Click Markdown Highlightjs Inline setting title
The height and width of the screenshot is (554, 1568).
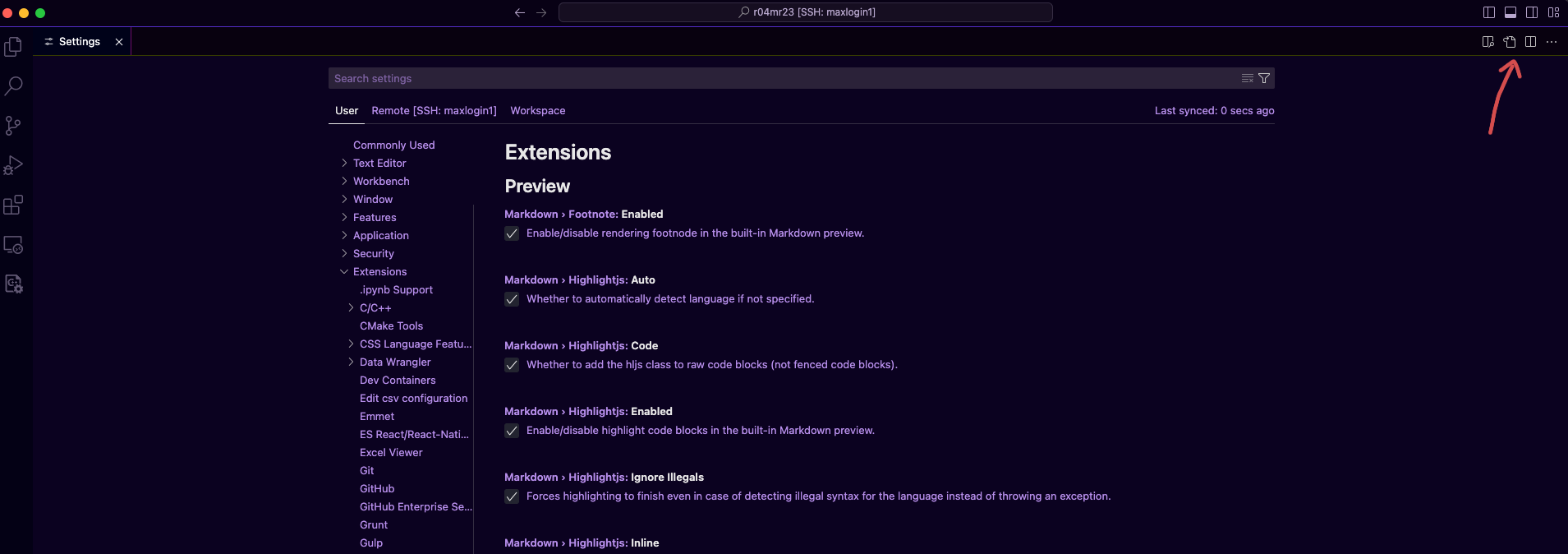tap(582, 542)
